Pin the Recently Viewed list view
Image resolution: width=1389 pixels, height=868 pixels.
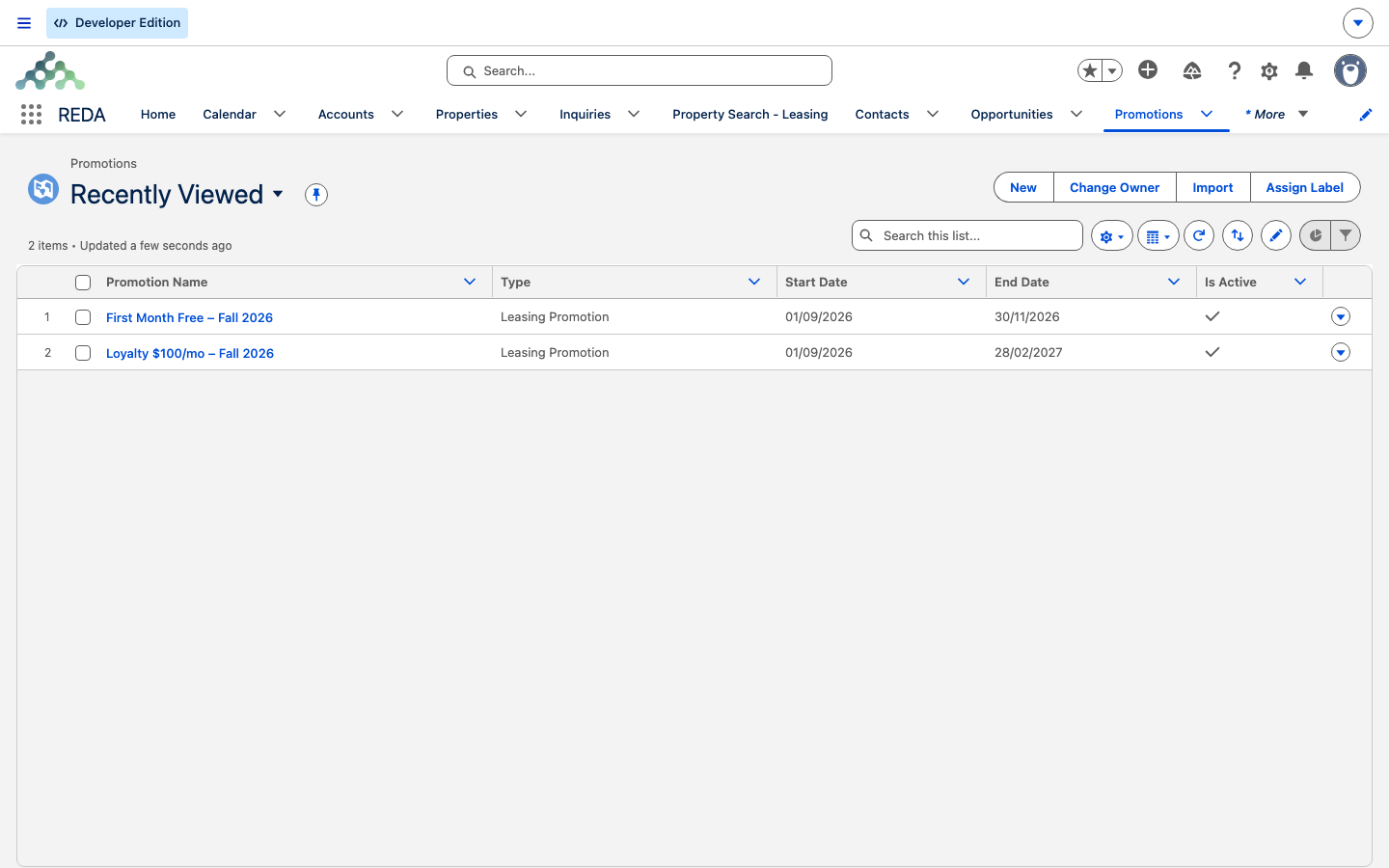click(316, 195)
